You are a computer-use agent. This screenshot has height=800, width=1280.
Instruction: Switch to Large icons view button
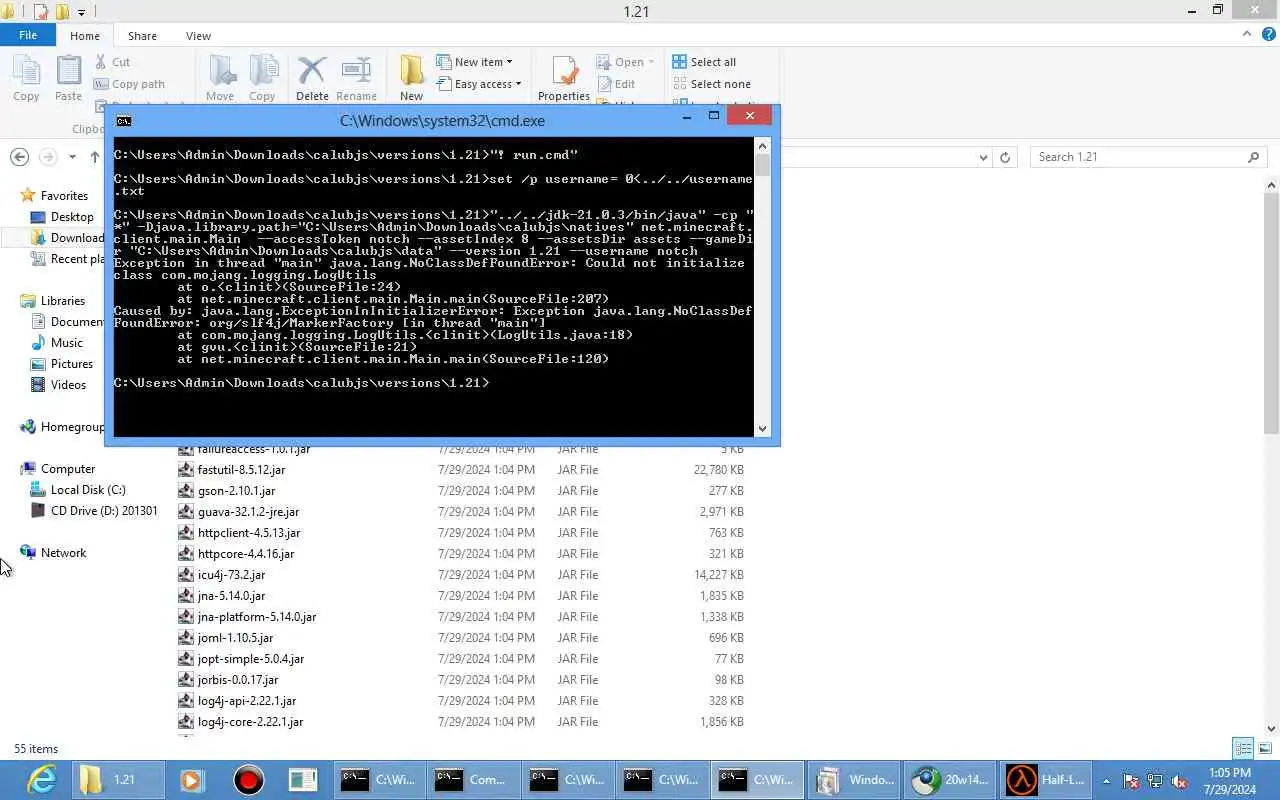coord(1265,748)
